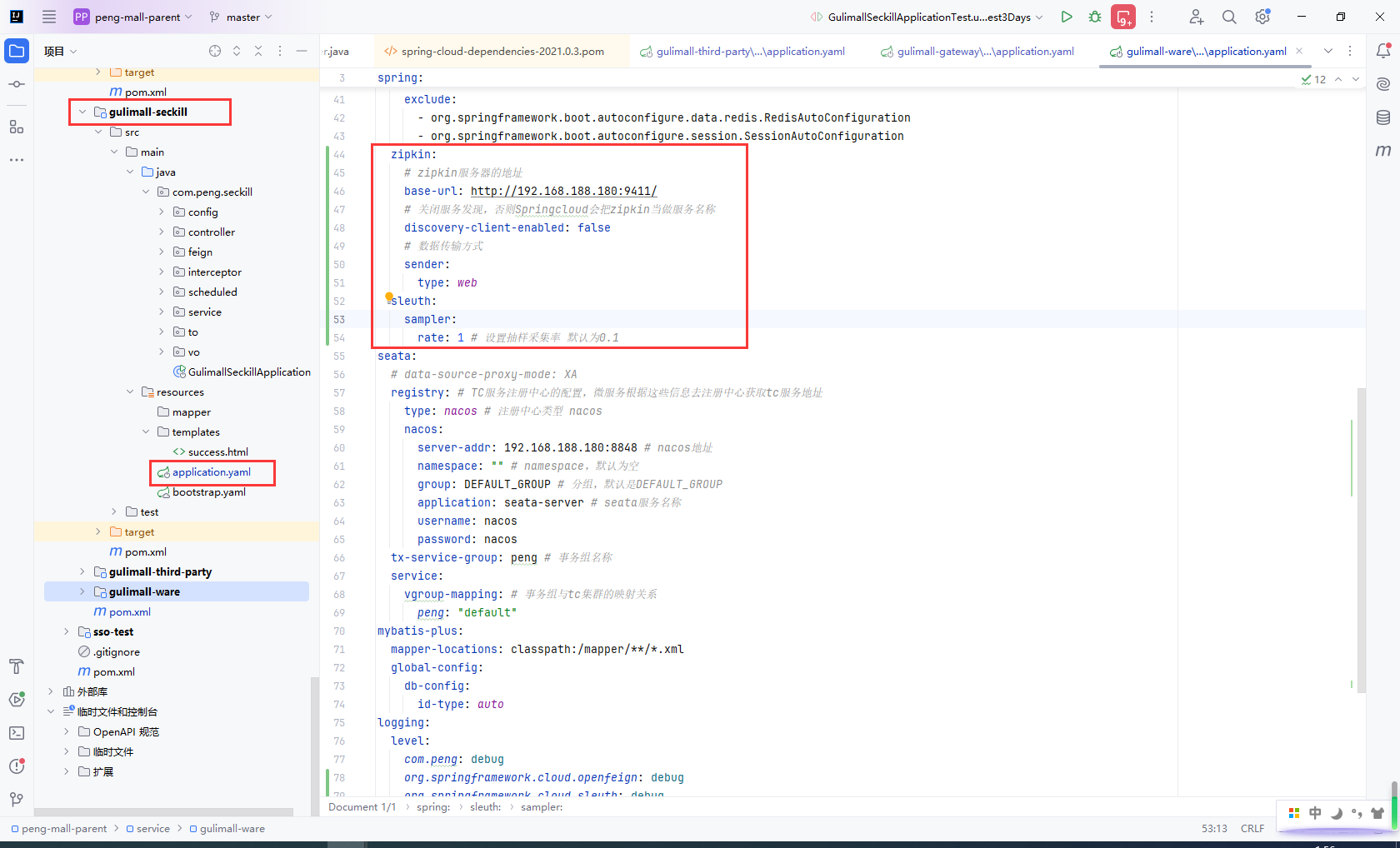Screen dimensions: 1400x848
Task: Change CRLF line separator setting
Action: (1252, 828)
